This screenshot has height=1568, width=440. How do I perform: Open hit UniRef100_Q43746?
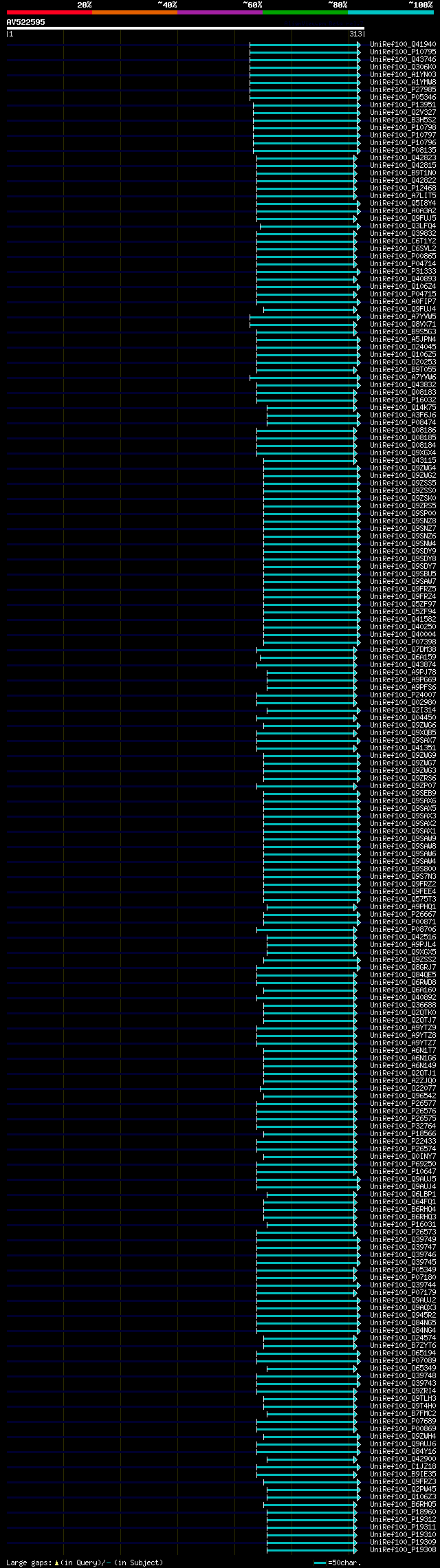tap(403, 59)
